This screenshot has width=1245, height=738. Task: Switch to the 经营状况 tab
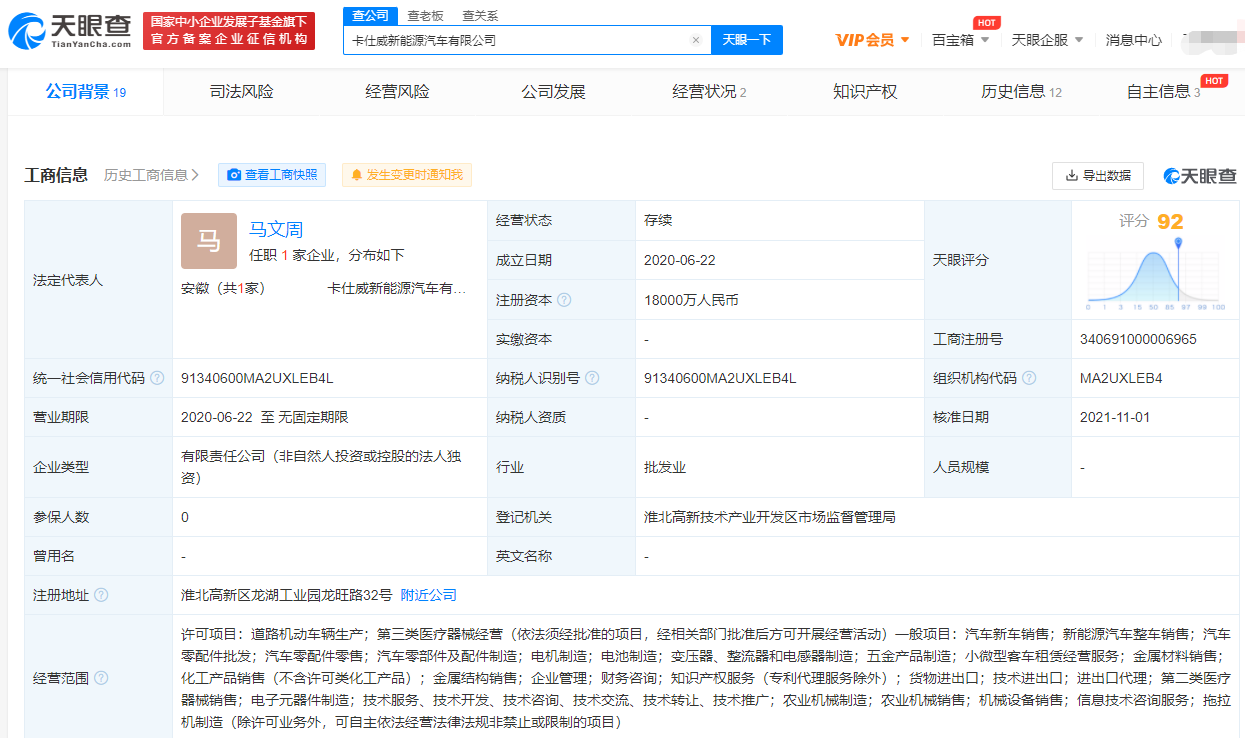click(x=709, y=92)
